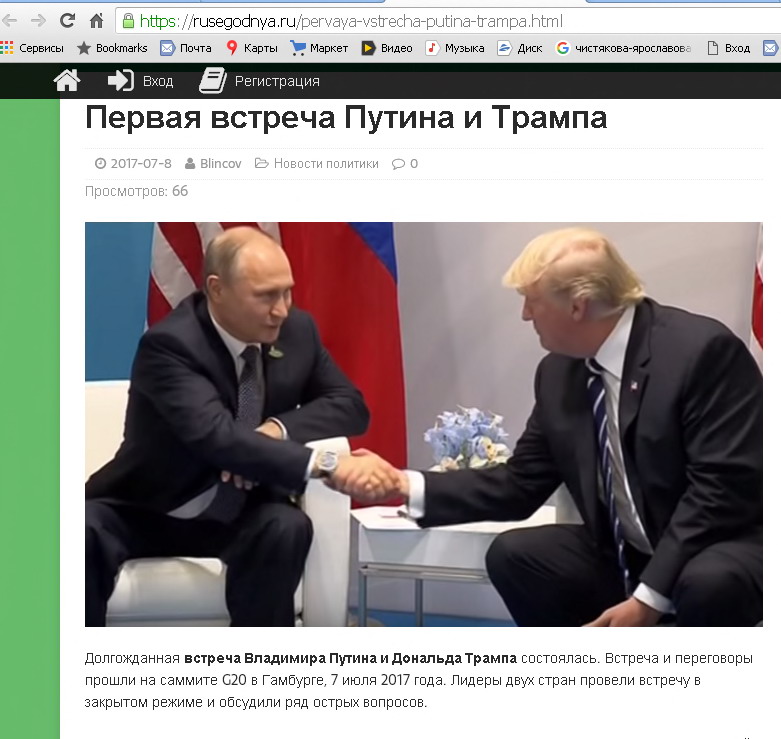Open the Видео bookmark
This screenshot has height=739, width=781.
(x=387, y=48)
